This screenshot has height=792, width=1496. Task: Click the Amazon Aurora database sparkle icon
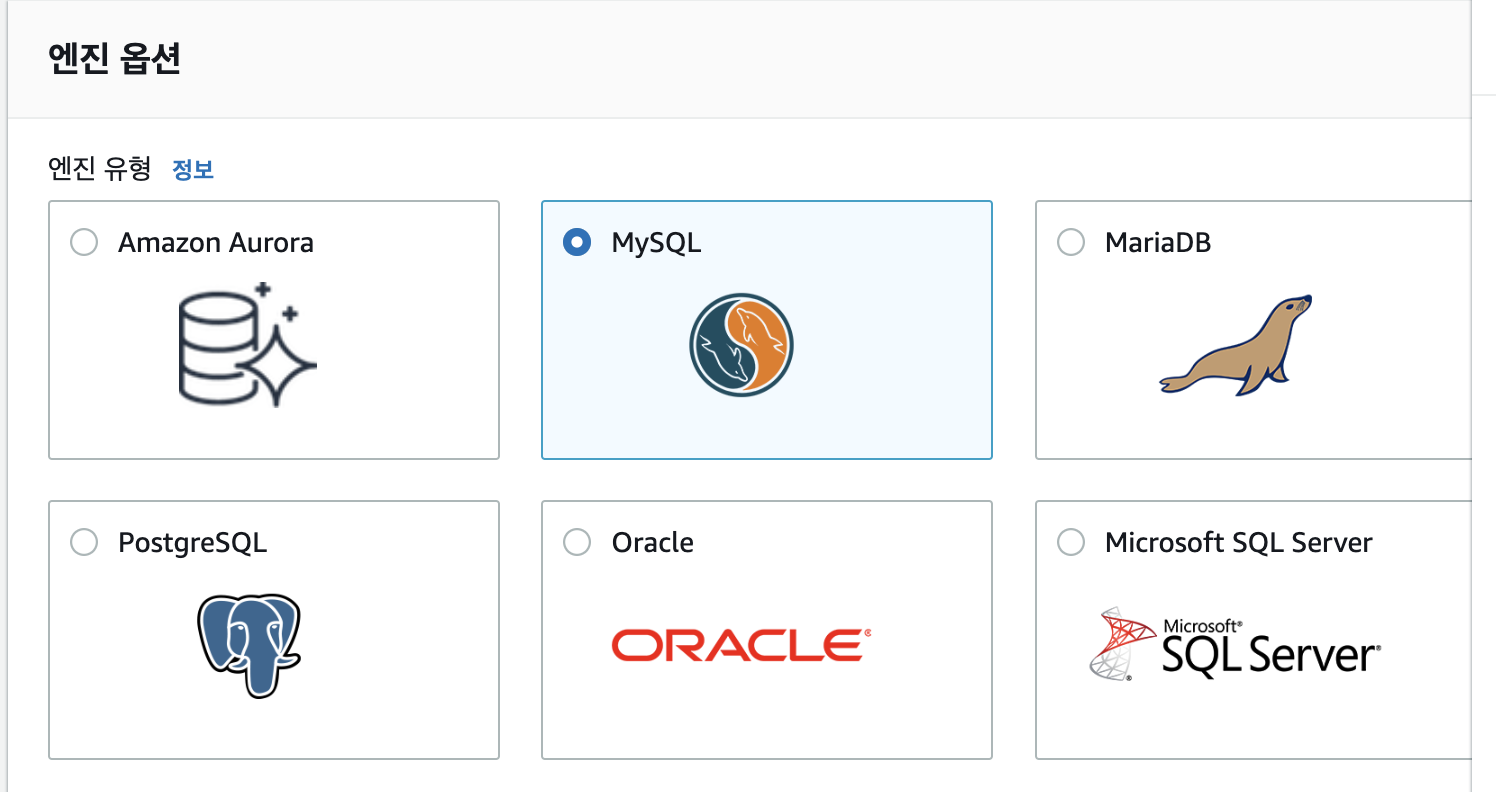tap(248, 345)
